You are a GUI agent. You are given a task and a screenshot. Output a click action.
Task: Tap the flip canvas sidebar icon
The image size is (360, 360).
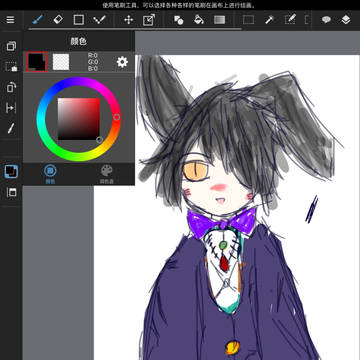pyautogui.click(x=11, y=108)
